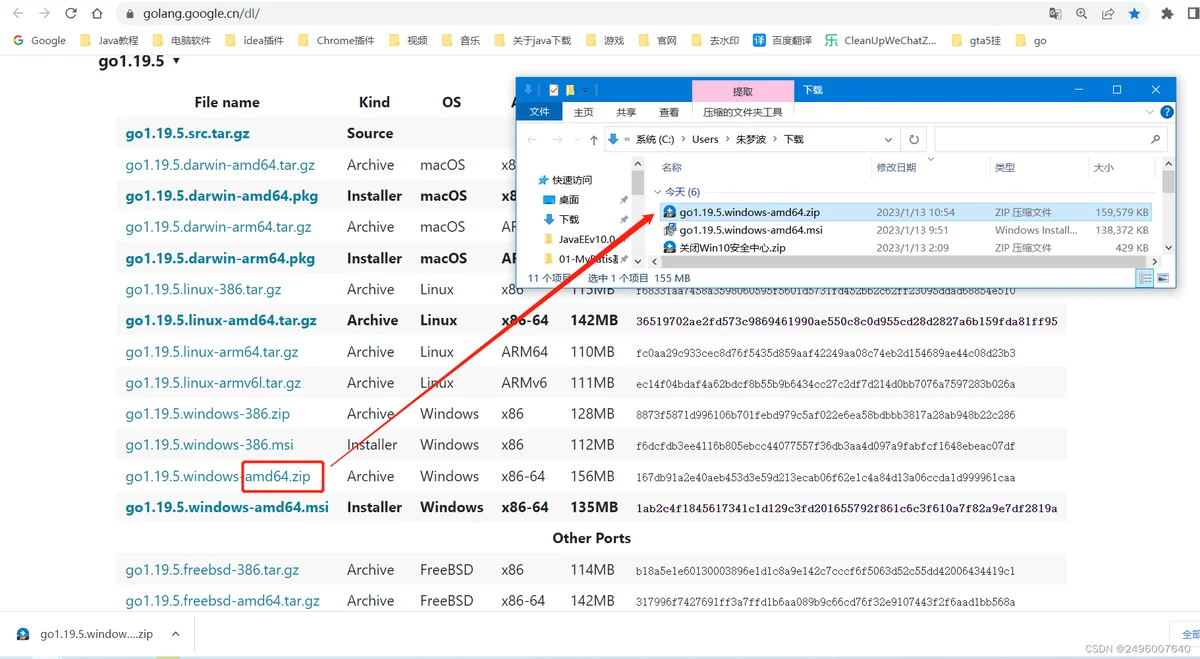The height and width of the screenshot is (659, 1200).
Task: Go to the browser home page
Action: point(96,14)
